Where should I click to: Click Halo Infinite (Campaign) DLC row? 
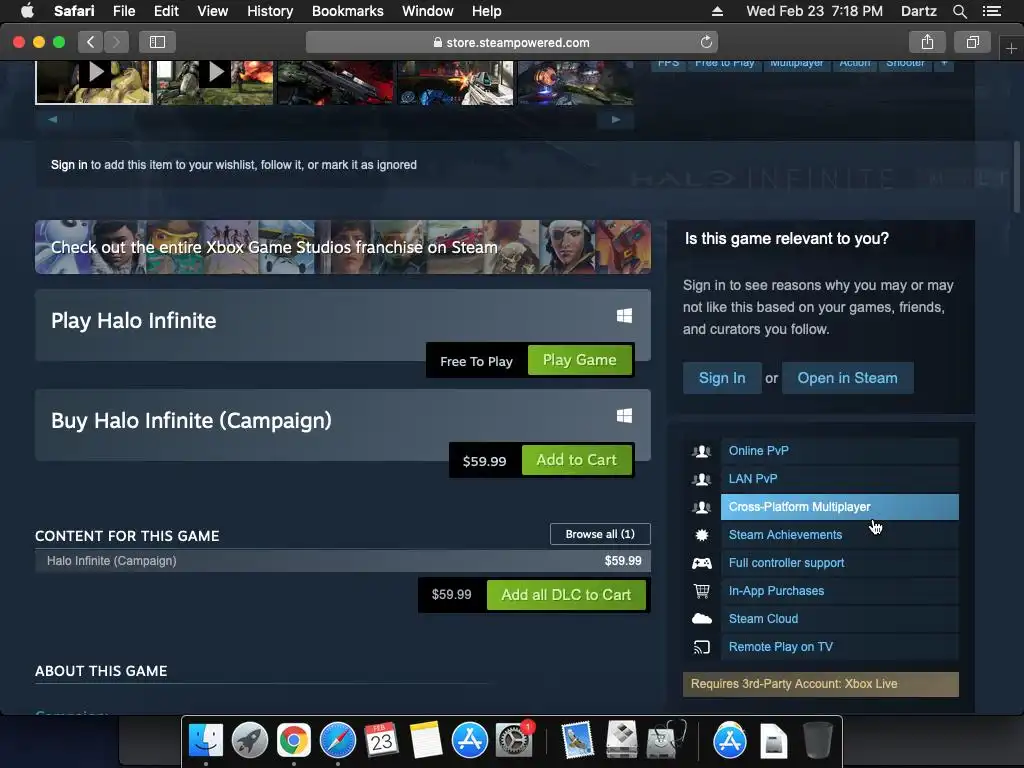342,561
